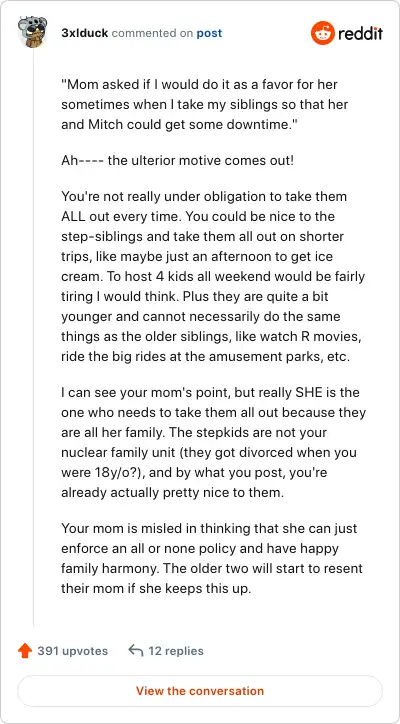Open the 3xlduck username profile link
The image size is (400, 724).
[85, 33]
